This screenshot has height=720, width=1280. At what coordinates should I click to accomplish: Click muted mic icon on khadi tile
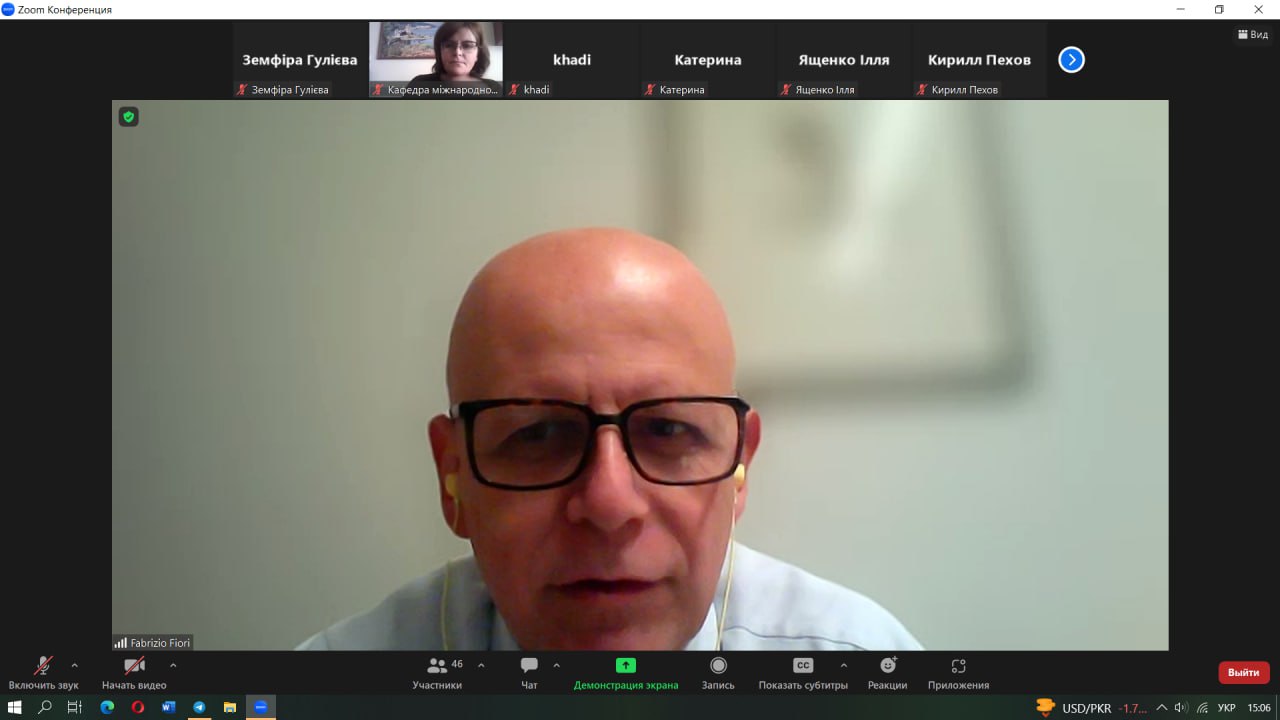(x=514, y=89)
